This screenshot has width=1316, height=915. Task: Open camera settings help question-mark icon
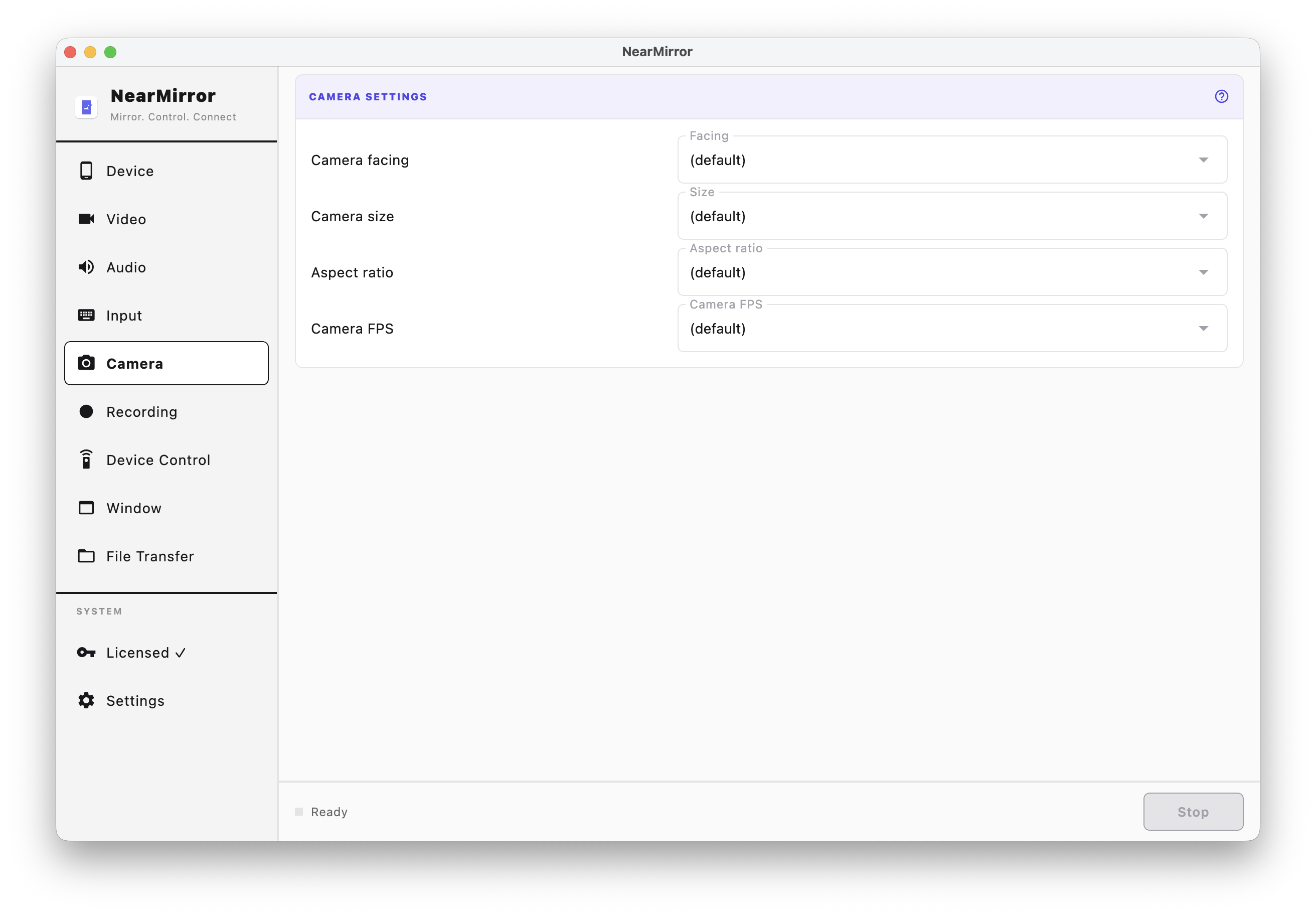(1221, 96)
